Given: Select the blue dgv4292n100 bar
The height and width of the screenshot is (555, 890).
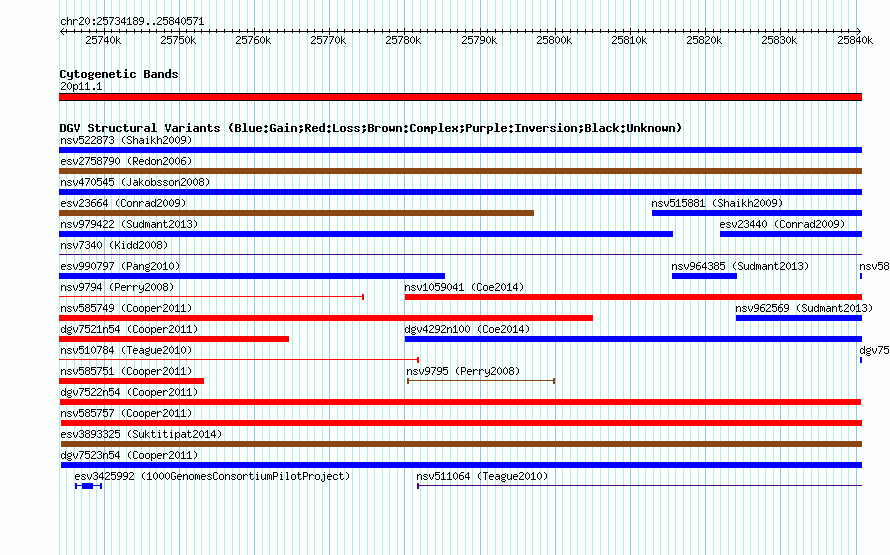Looking at the screenshot, I should pos(633,339).
